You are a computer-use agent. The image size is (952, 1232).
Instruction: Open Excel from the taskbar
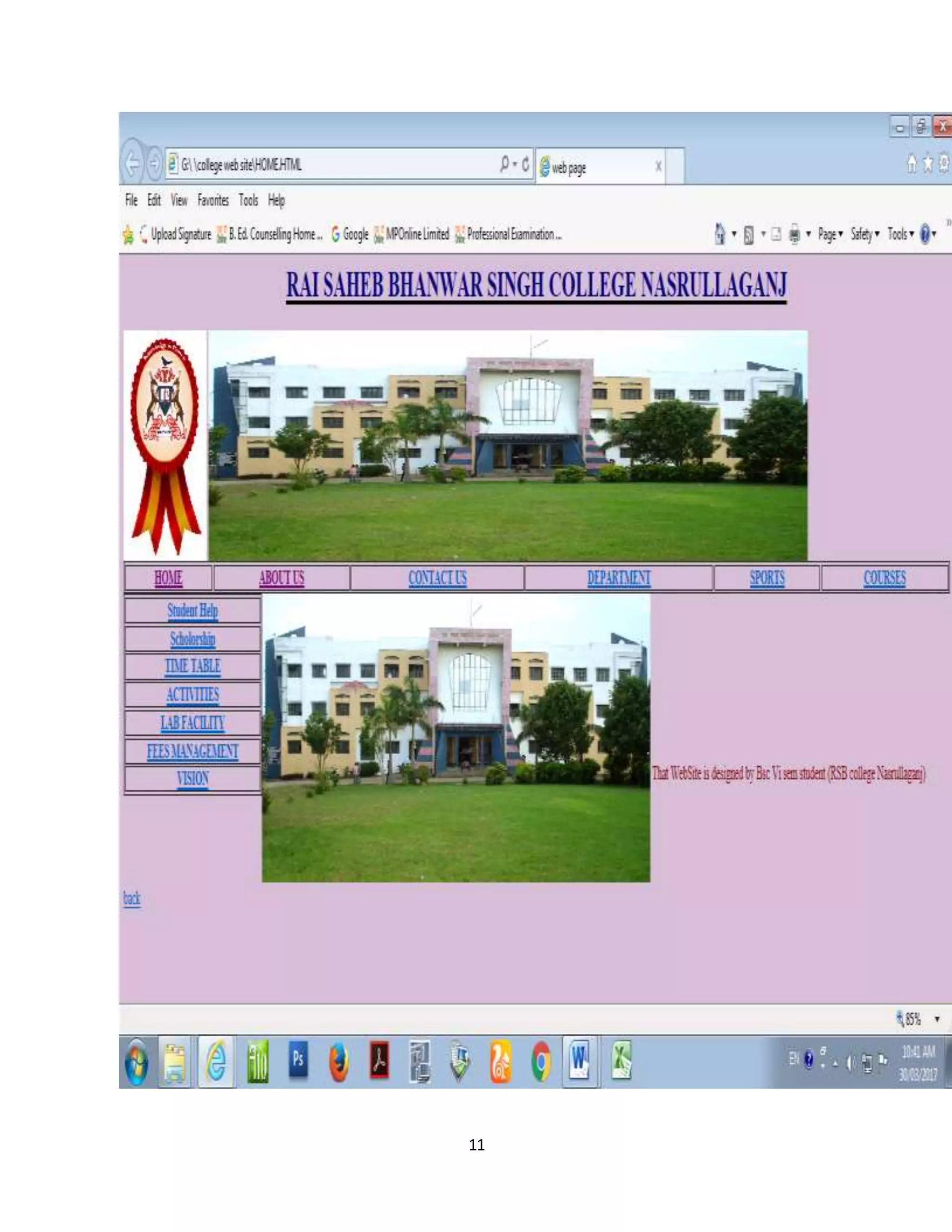(x=621, y=1061)
